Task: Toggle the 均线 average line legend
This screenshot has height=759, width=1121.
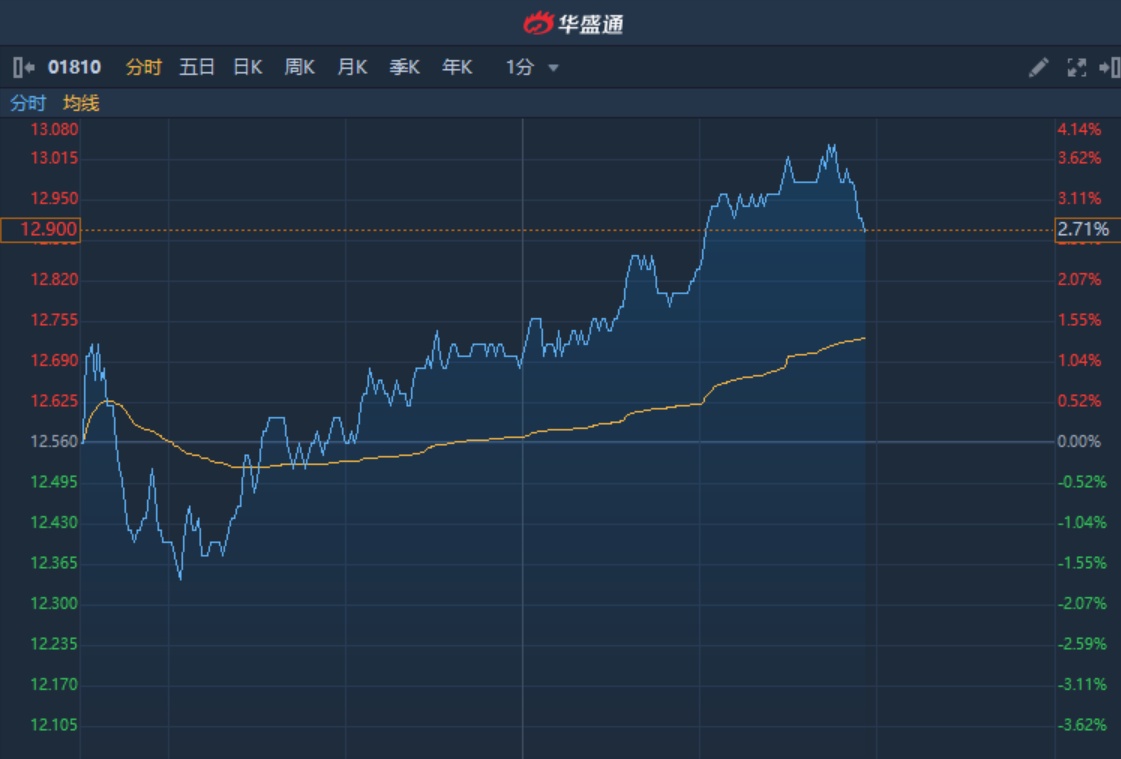Action: point(81,103)
